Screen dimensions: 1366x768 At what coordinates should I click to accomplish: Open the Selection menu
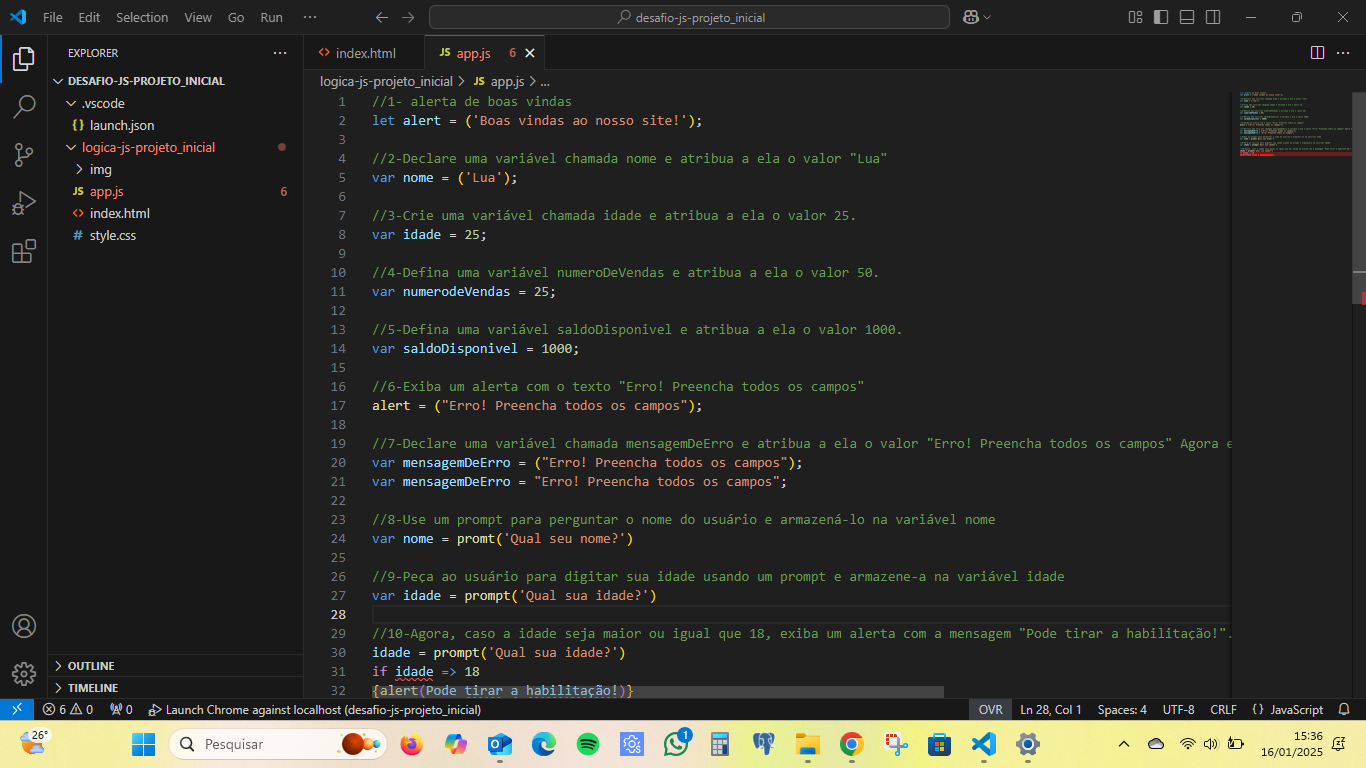coord(142,17)
